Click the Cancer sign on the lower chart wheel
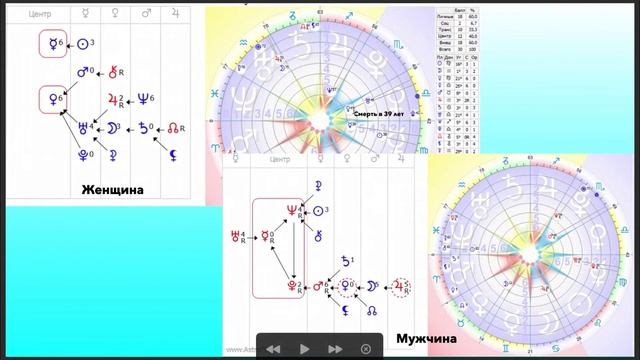Screen dimensions: 640x360 tap(556, 348)
